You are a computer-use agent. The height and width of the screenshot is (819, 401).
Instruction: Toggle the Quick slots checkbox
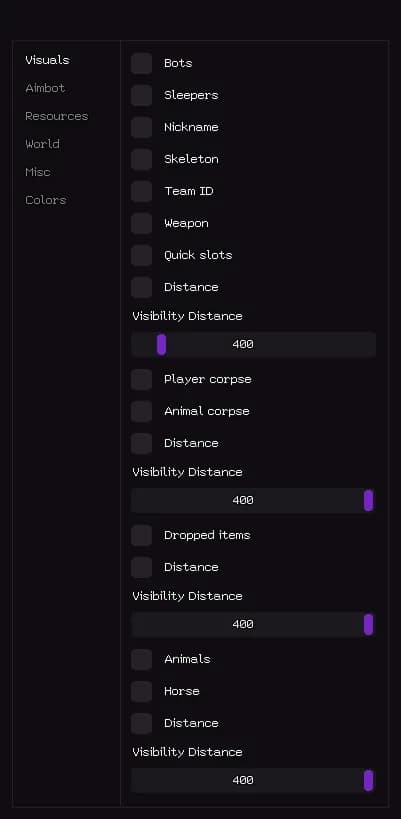coord(141,255)
